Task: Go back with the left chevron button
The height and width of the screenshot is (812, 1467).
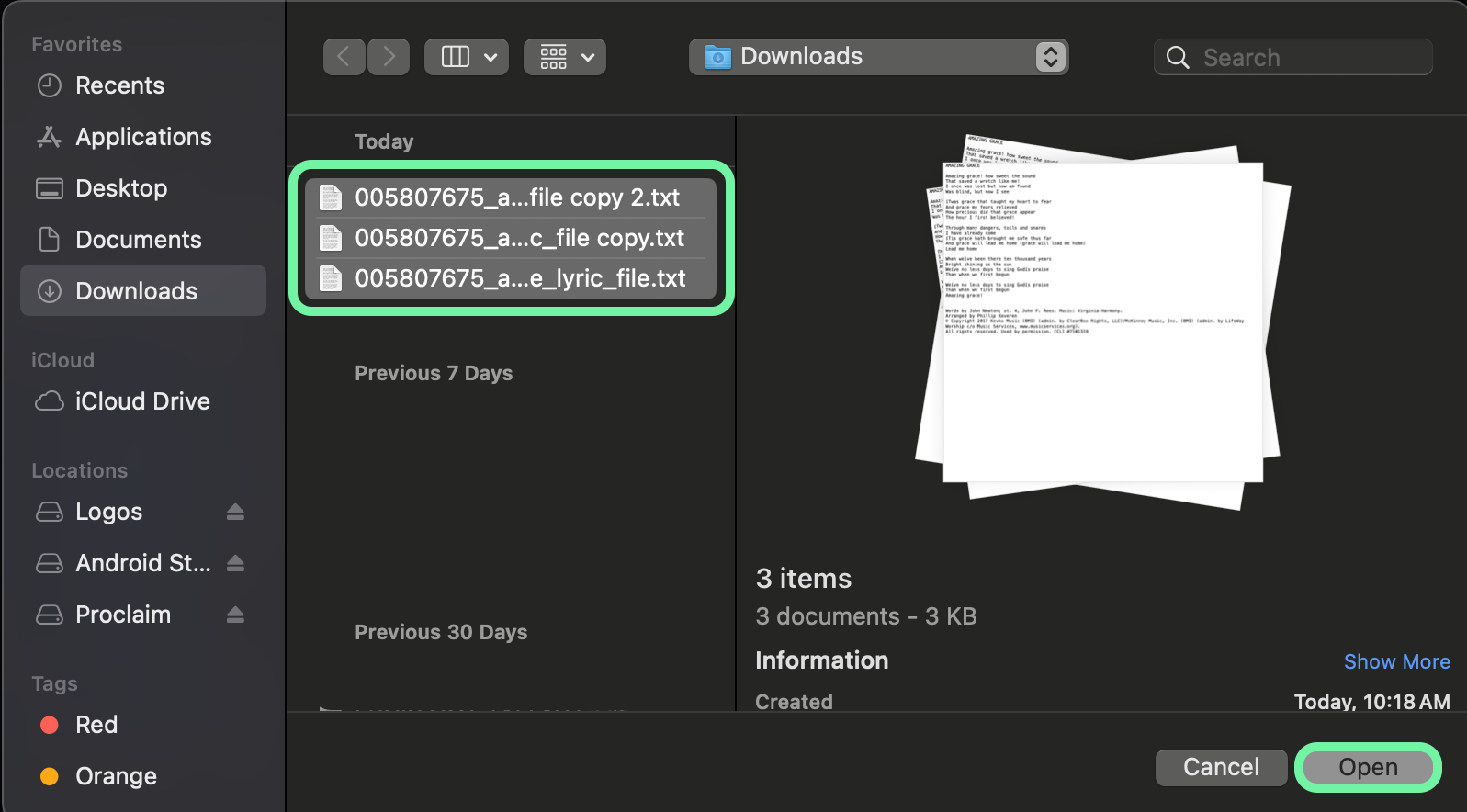Action: (x=344, y=57)
